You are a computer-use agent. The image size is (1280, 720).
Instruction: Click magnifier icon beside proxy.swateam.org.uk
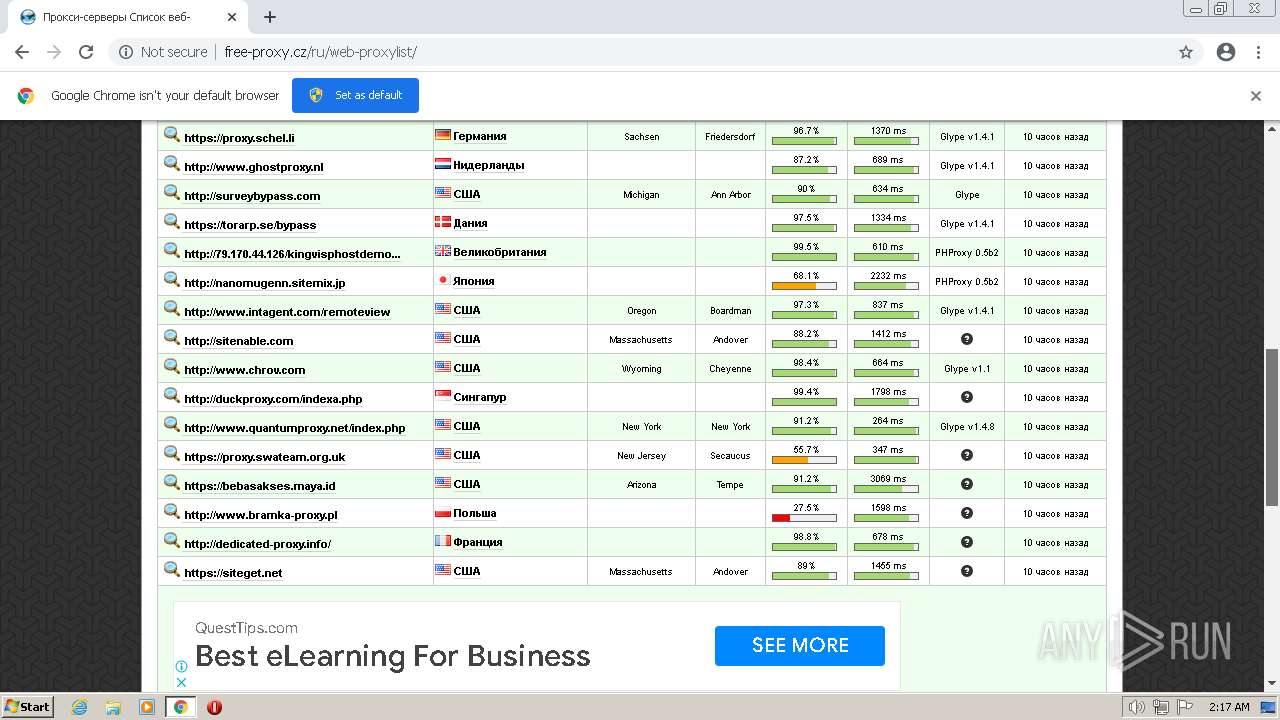(172, 454)
